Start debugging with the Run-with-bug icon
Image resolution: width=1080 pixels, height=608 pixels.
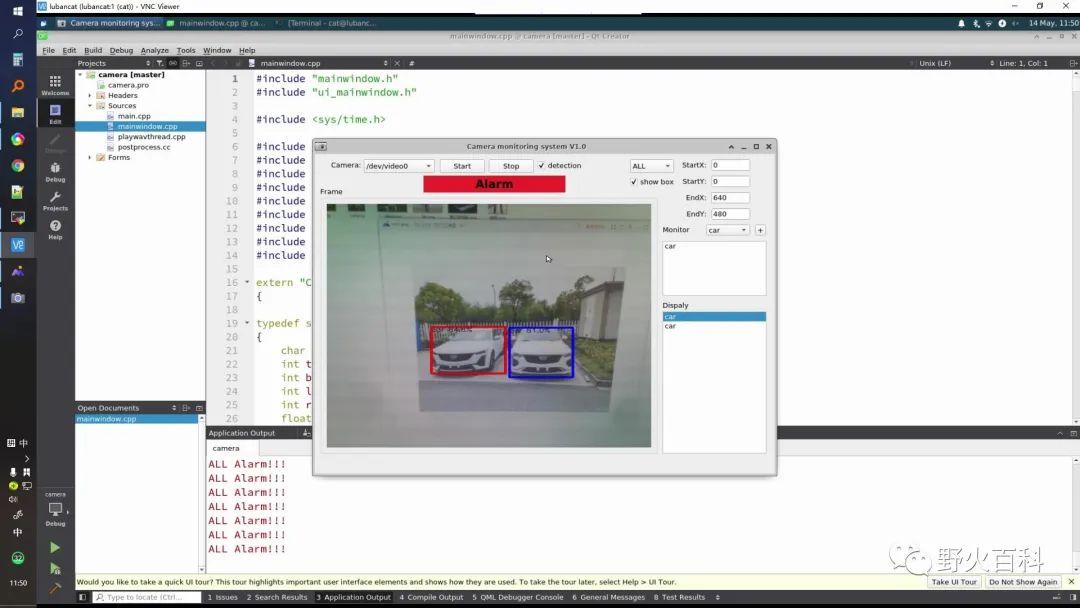[x=55, y=568]
